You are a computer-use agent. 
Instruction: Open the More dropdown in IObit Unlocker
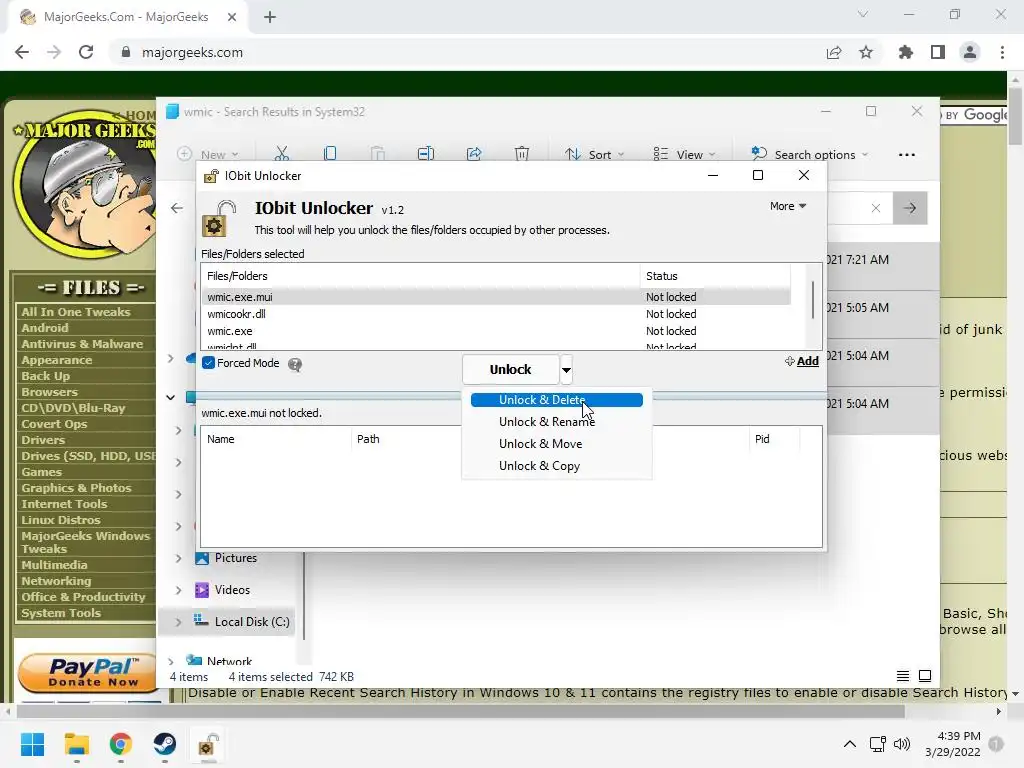click(x=788, y=206)
